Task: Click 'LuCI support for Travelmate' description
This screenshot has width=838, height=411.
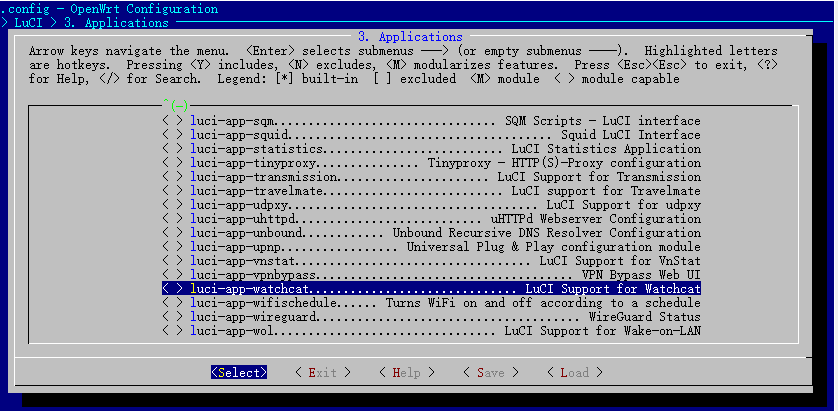Action: coord(606,191)
